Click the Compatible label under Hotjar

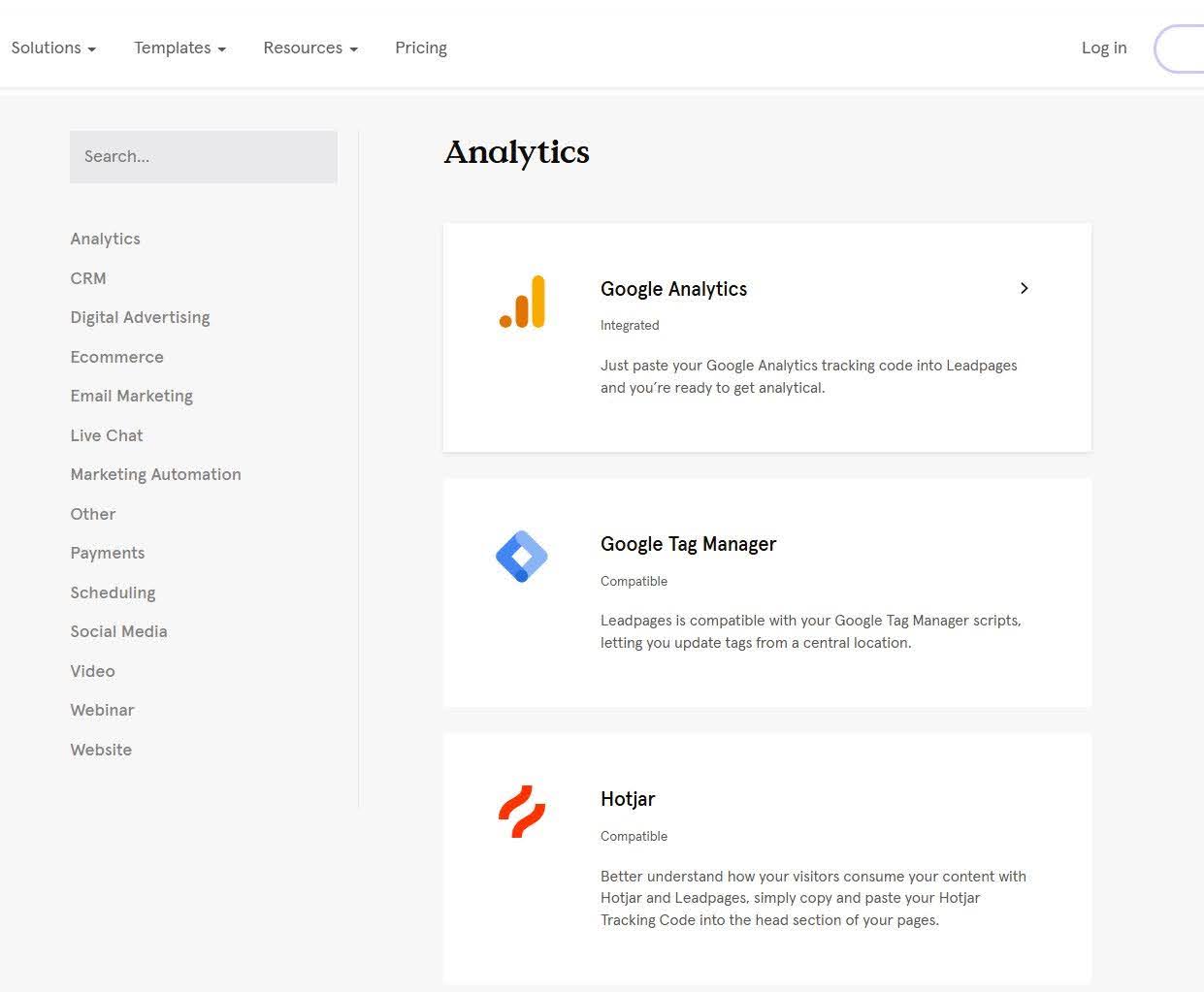pyautogui.click(x=634, y=836)
